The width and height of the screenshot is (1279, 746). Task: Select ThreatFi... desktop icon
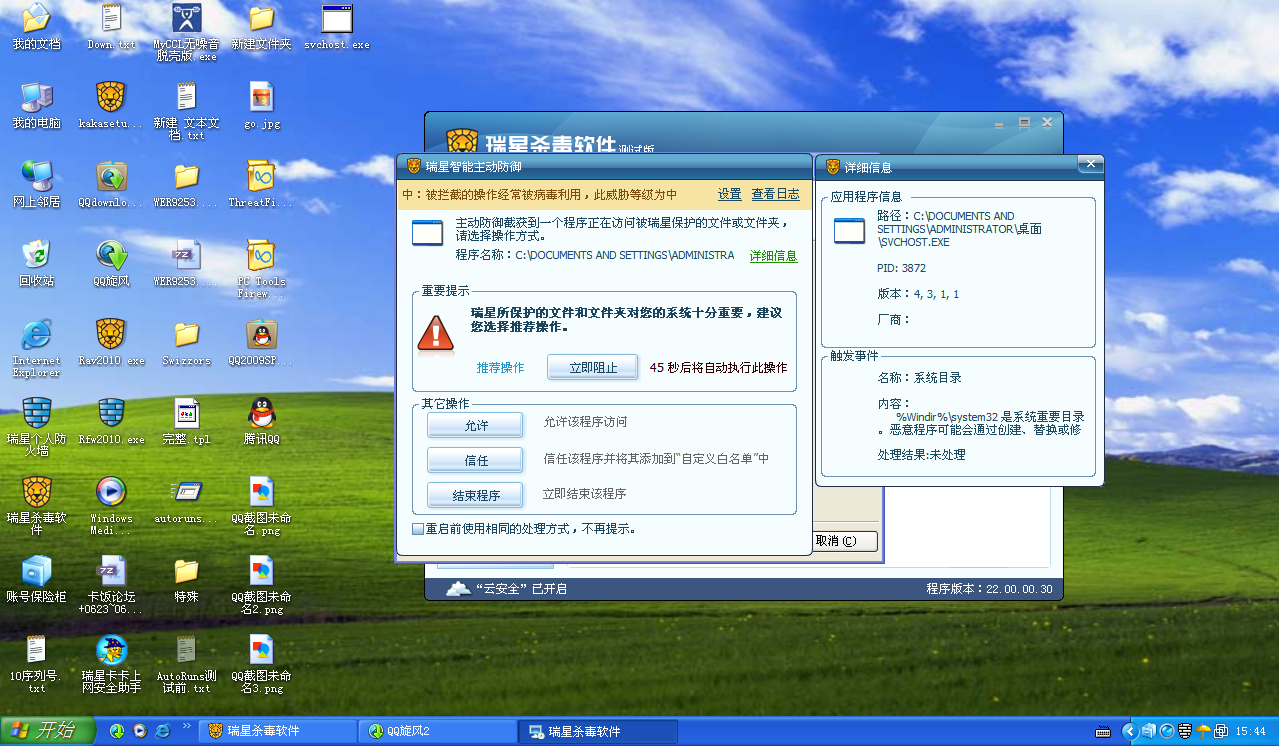click(261, 183)
